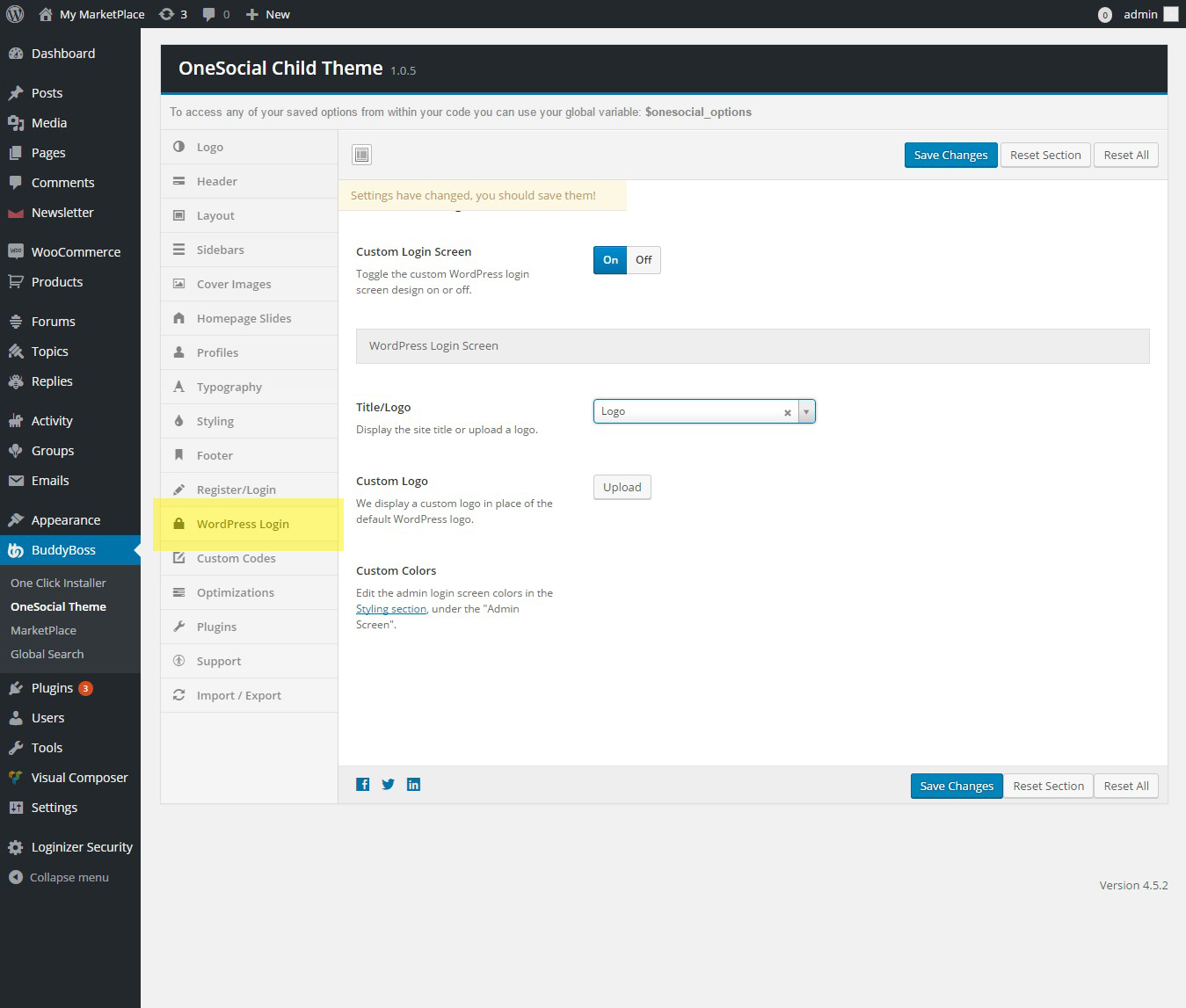Open WordPress logo menu in admin bar
The image size is (1186, 1008).
tap(15, 14)
